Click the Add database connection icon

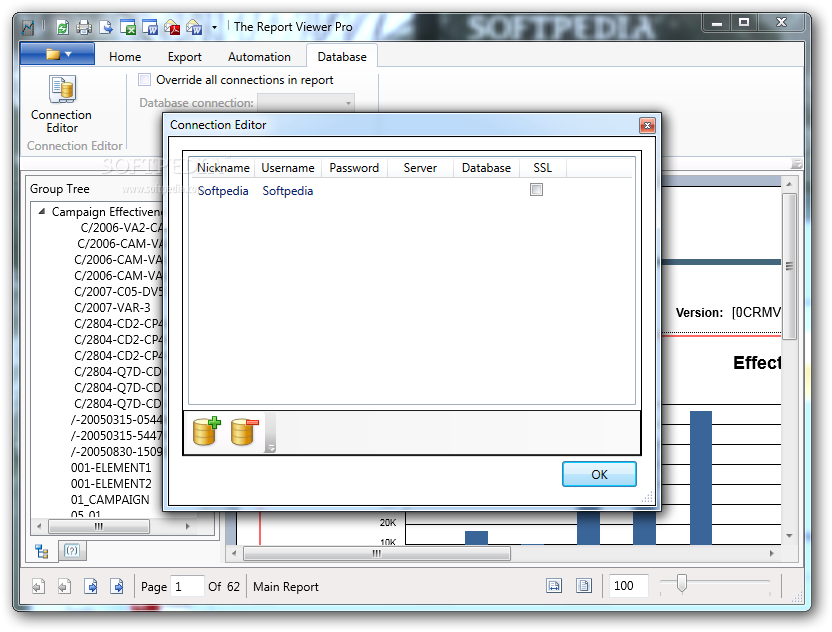pyautogui.click(x=206, y=431)
